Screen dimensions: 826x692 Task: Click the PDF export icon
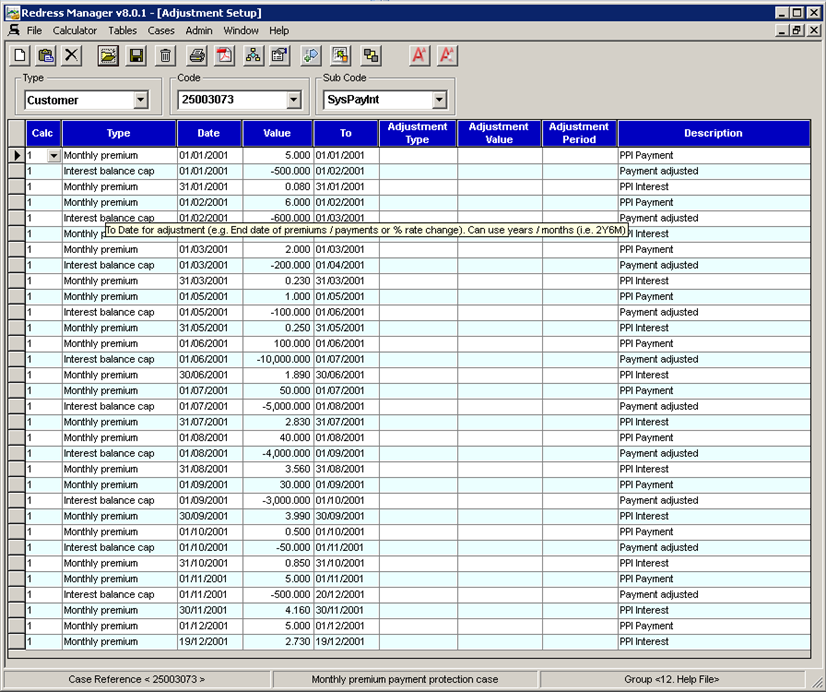[x=225, y=55]
